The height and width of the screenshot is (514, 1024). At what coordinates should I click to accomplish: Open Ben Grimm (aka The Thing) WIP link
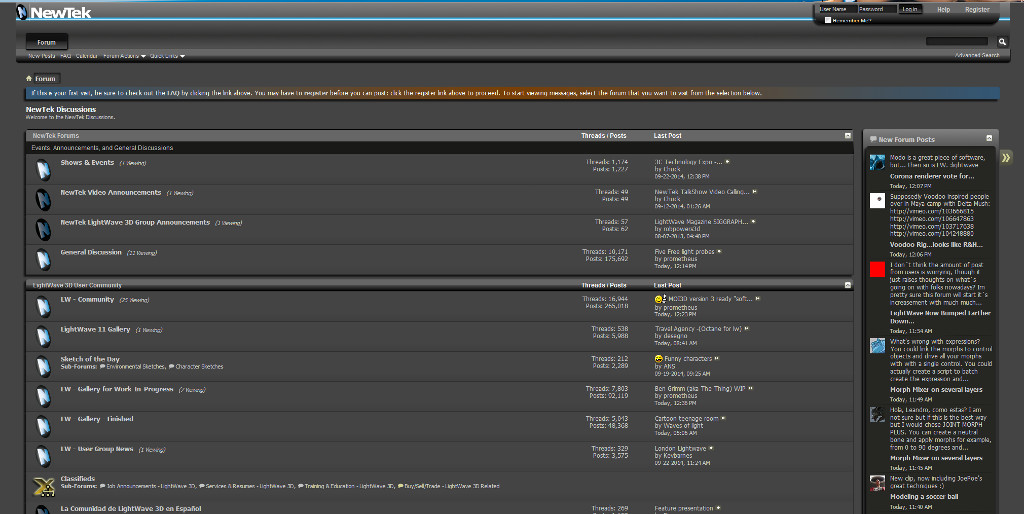pyautogui.click(x=699, y=389)
